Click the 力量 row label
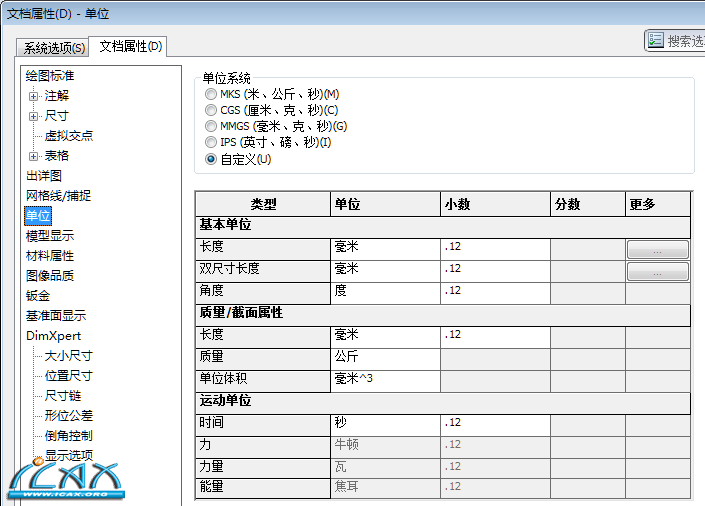 click(263, 469)
